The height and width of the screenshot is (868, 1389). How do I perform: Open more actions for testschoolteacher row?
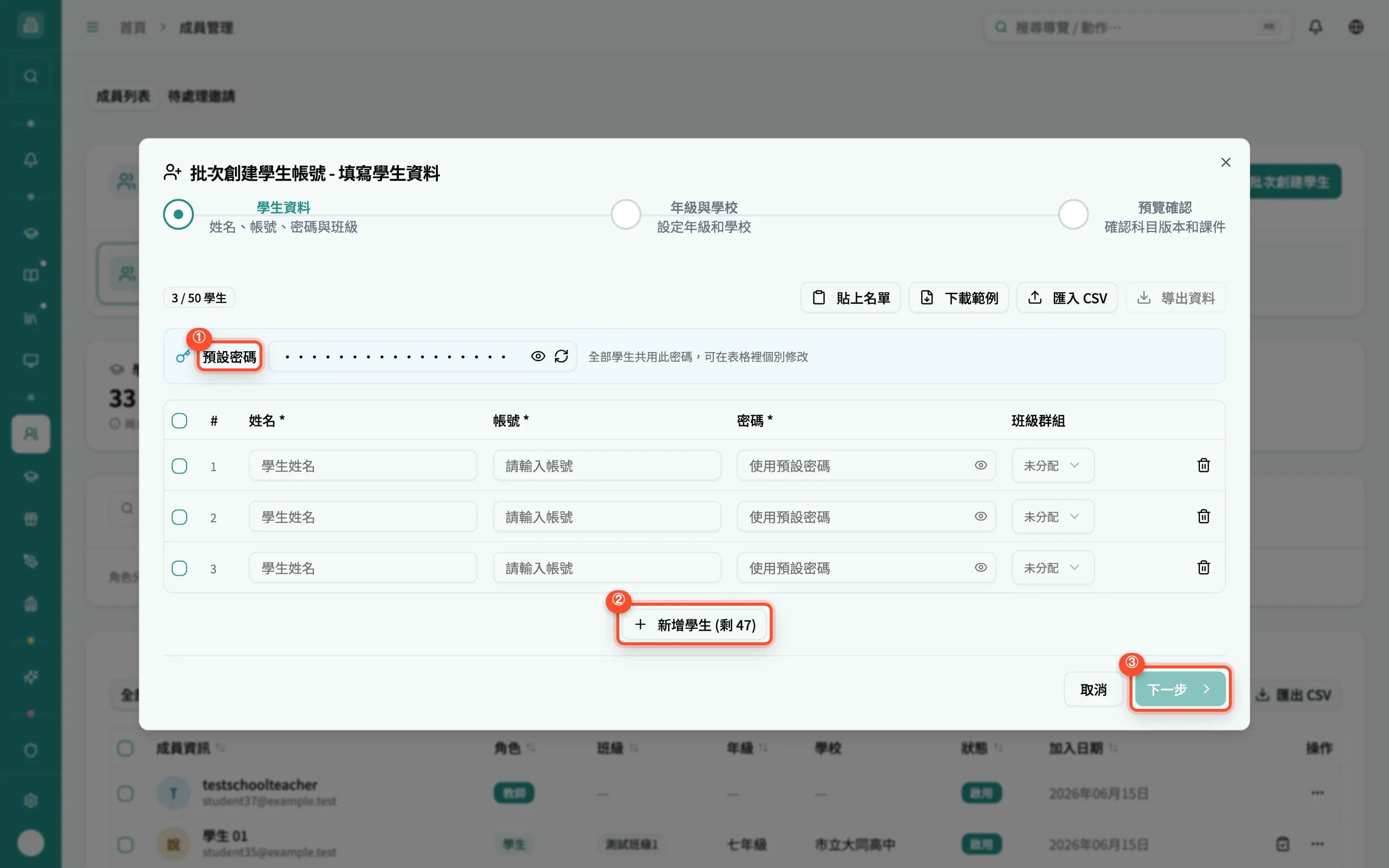(1317, 793)
